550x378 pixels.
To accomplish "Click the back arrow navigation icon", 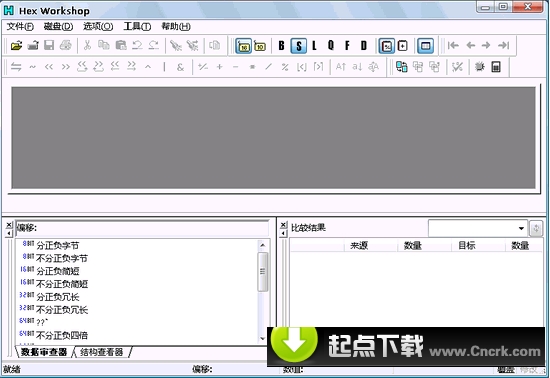I will tap(470, 45).
